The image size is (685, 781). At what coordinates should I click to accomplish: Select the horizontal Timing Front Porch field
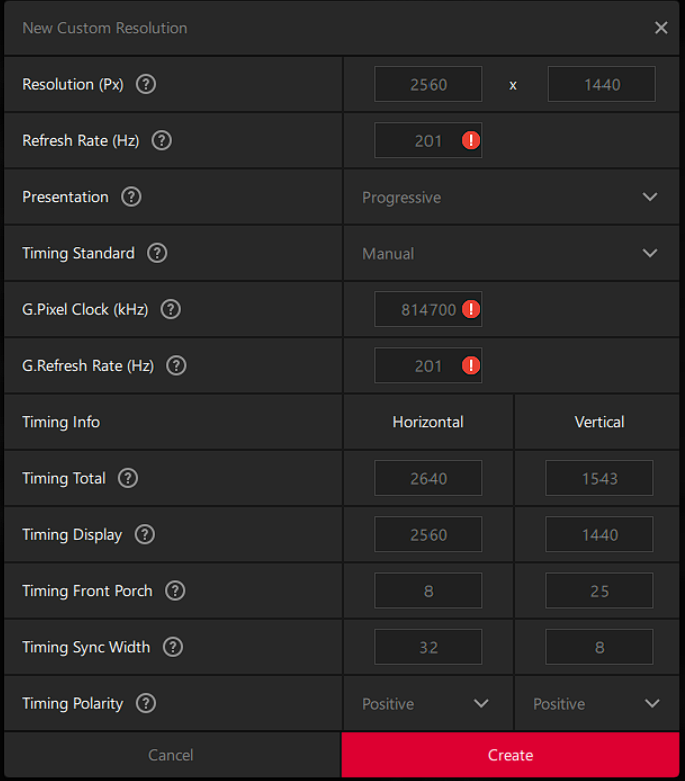[x=428, y=591]
